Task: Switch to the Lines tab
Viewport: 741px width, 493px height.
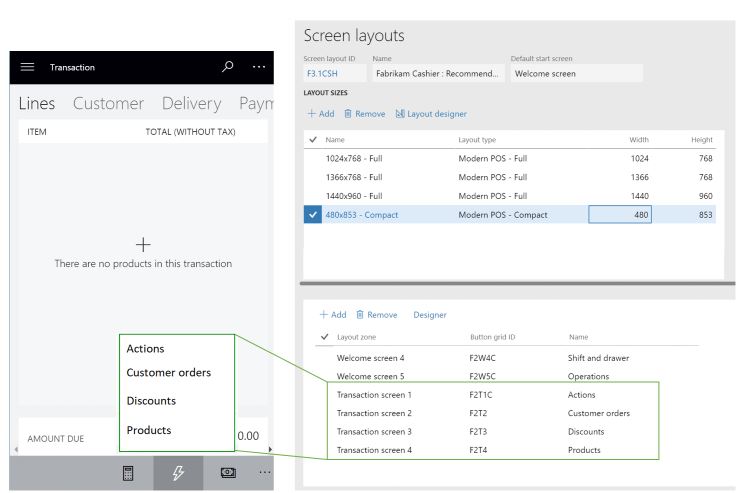Action: pos(37,103)
